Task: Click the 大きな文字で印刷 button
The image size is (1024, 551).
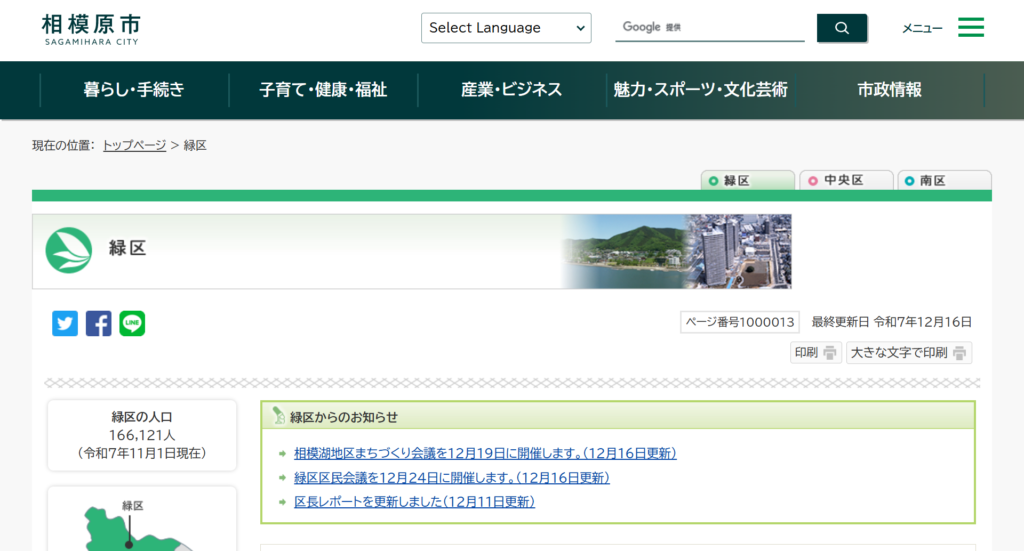Action: coord(908,353)
